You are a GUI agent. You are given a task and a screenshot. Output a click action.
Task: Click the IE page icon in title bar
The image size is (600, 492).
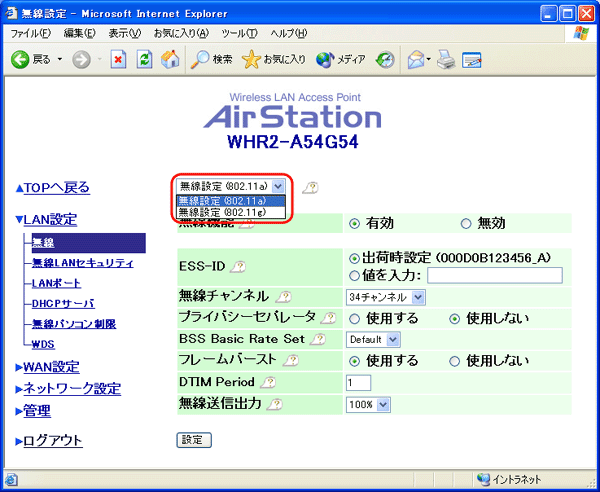pos(11,14)
